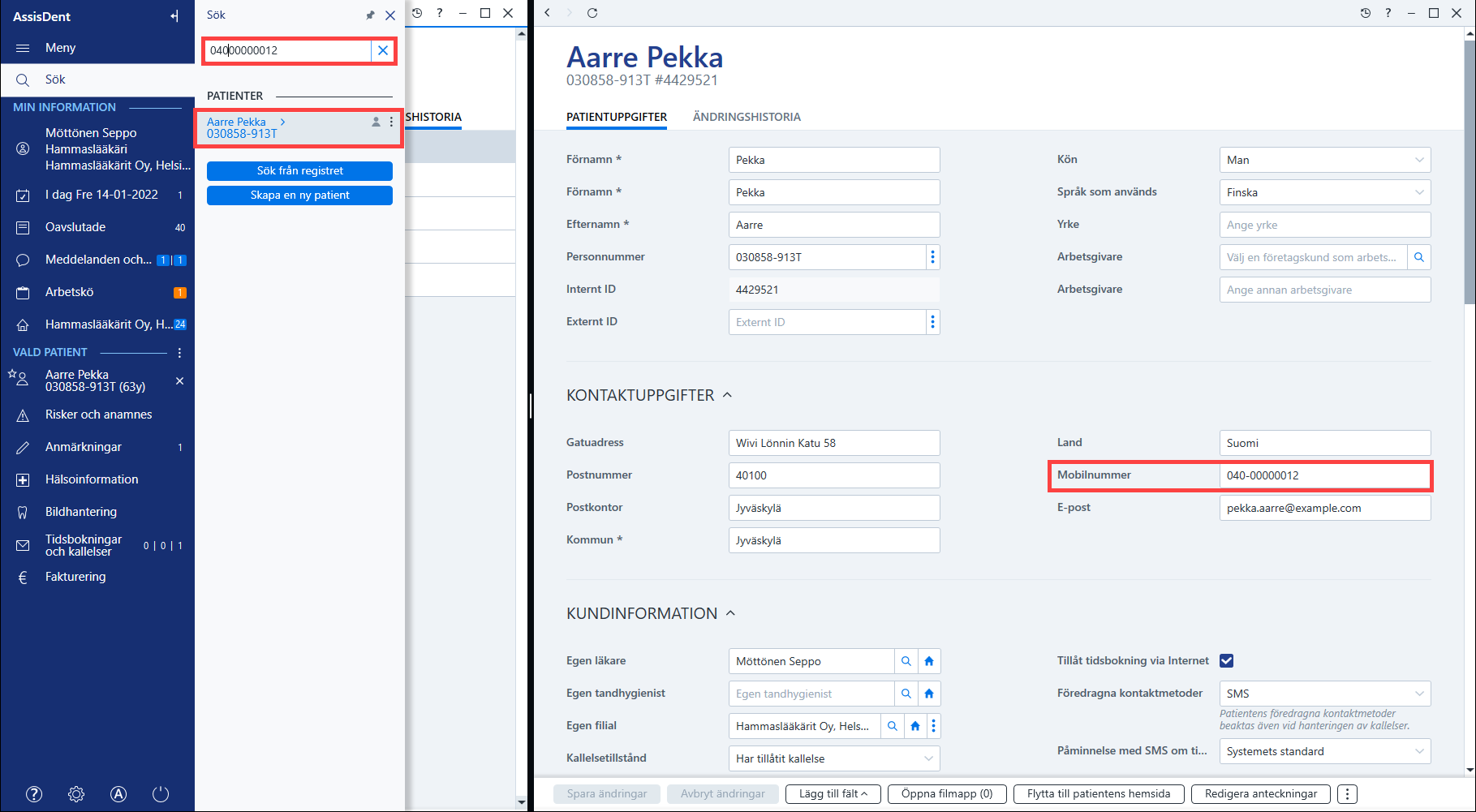Click the refresh icon in patient window

pos(592,12)
